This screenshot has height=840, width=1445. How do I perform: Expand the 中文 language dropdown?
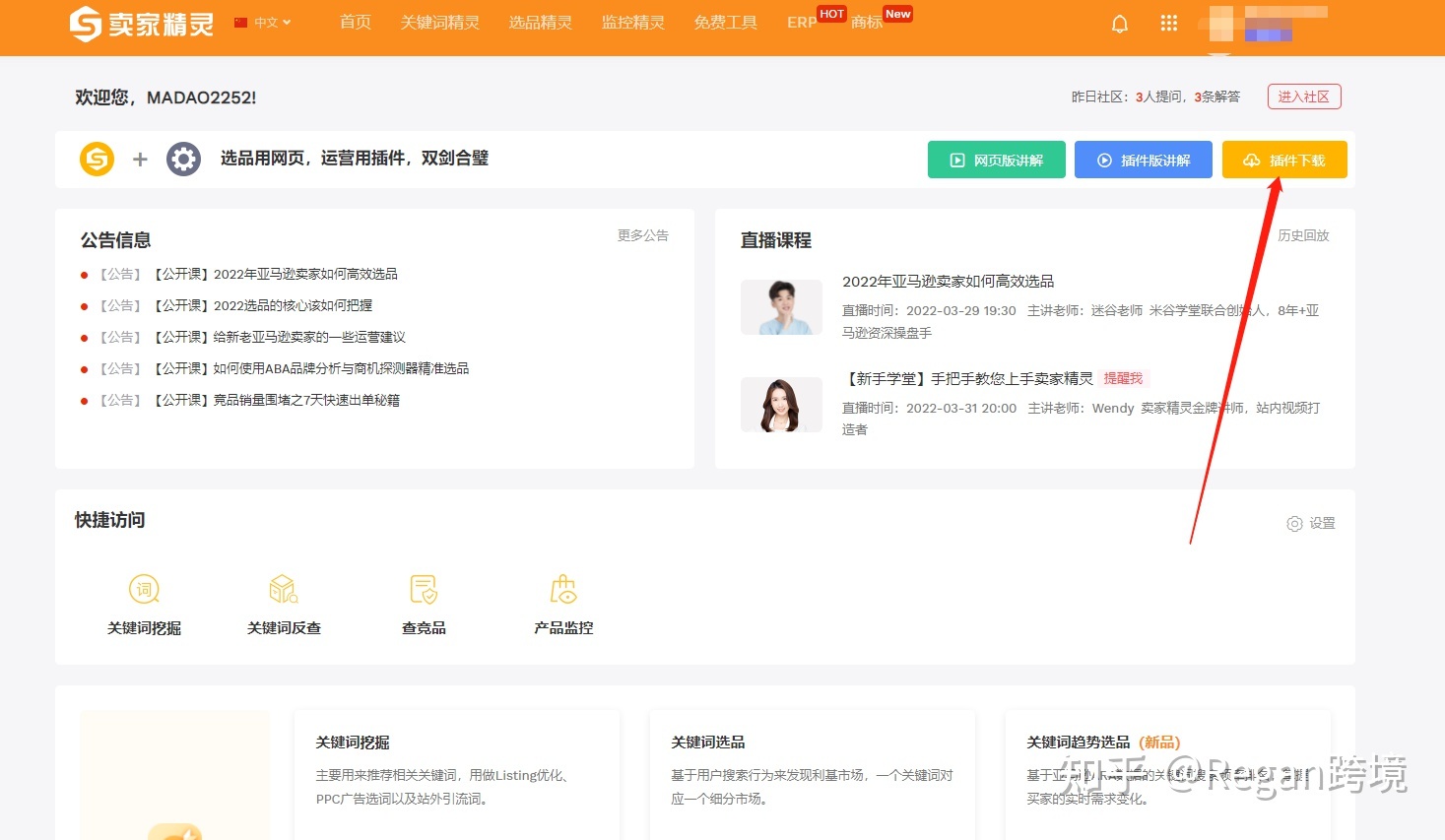(264, 23)
